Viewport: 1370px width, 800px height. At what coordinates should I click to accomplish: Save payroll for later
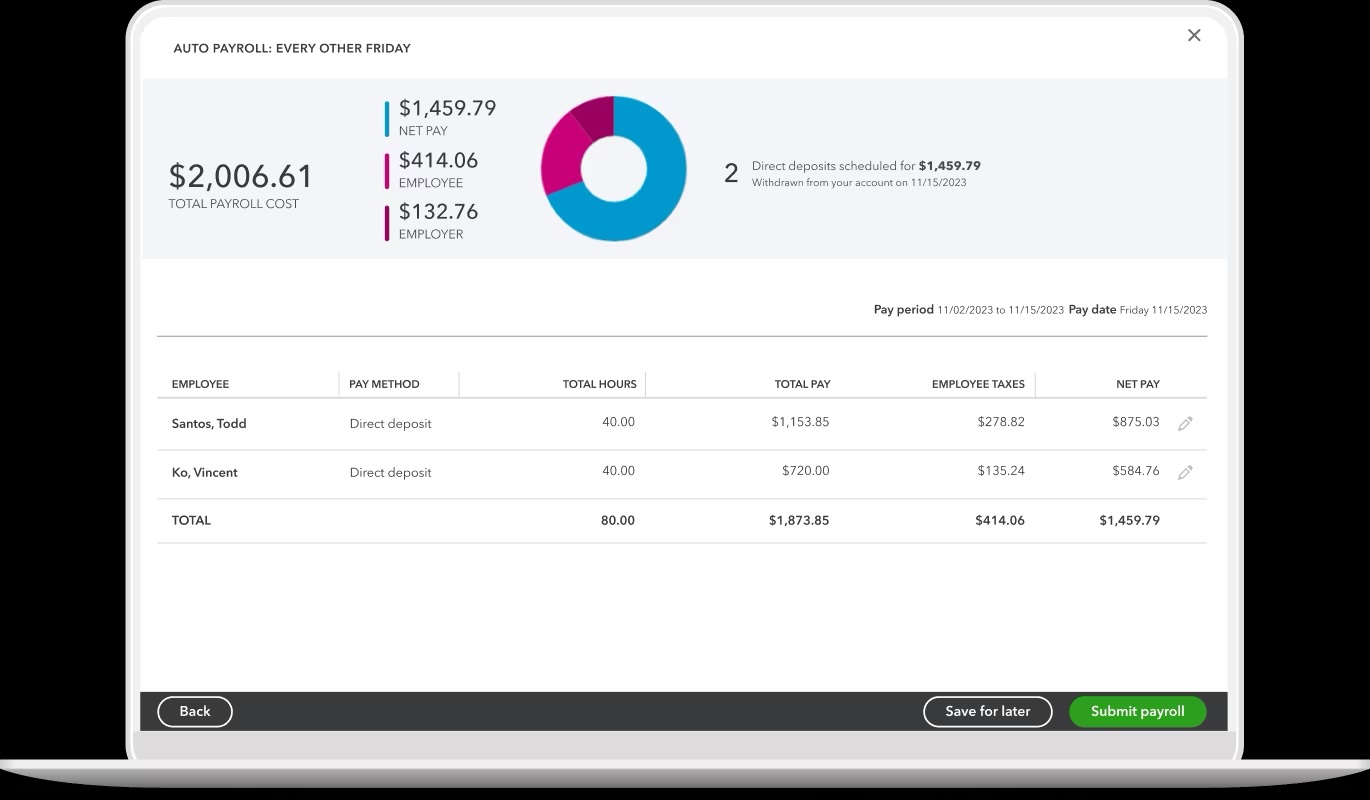pos(987,712)
